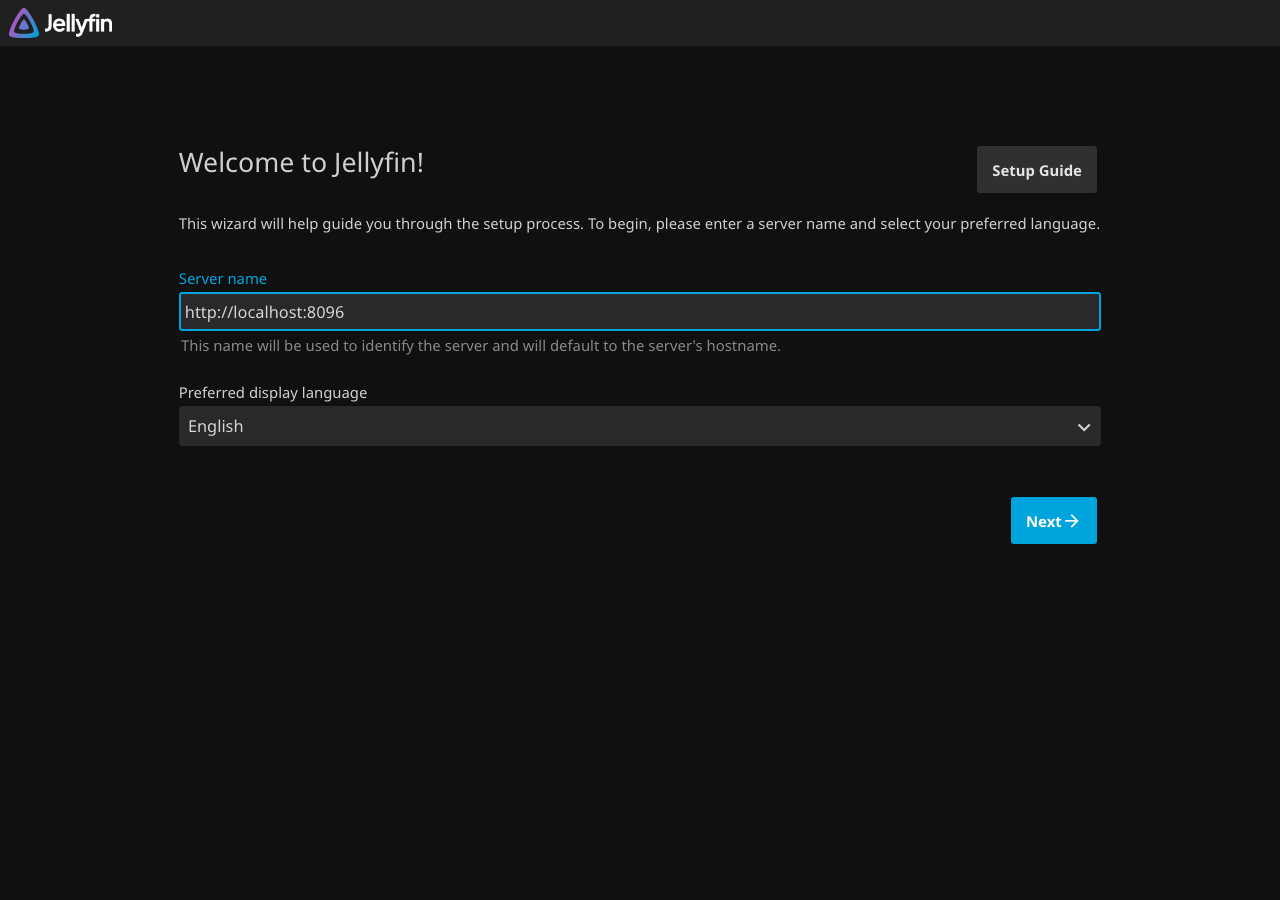Open the Setup Guide
This screenshot has height=900, width=1280.
[x=1036, y=170]
